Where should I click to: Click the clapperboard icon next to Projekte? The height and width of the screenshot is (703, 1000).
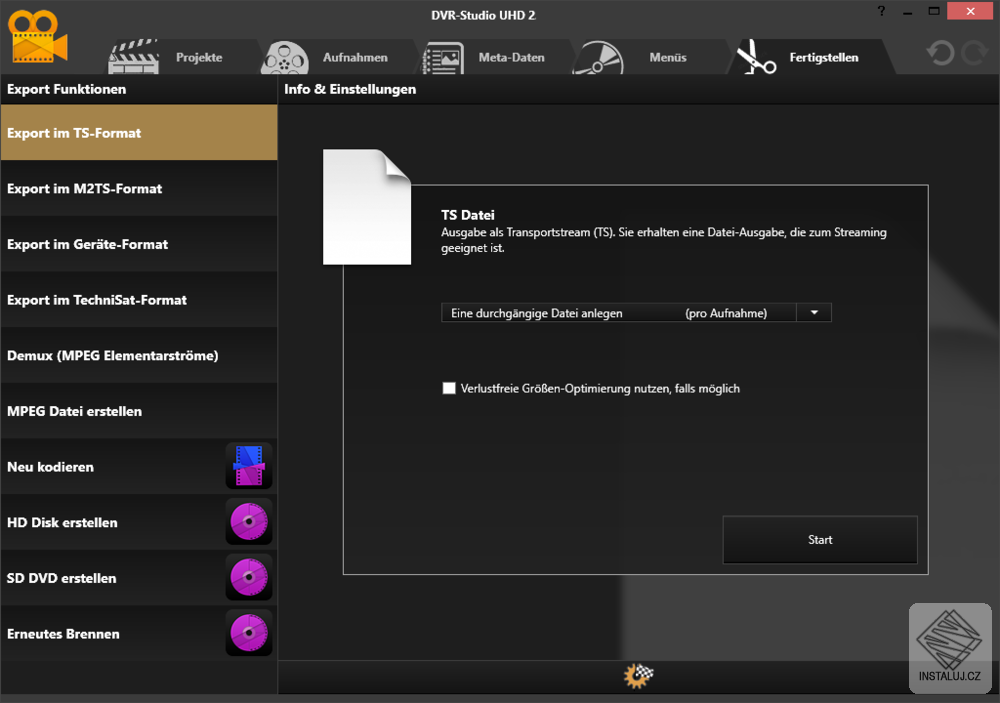tap(134, 57)
